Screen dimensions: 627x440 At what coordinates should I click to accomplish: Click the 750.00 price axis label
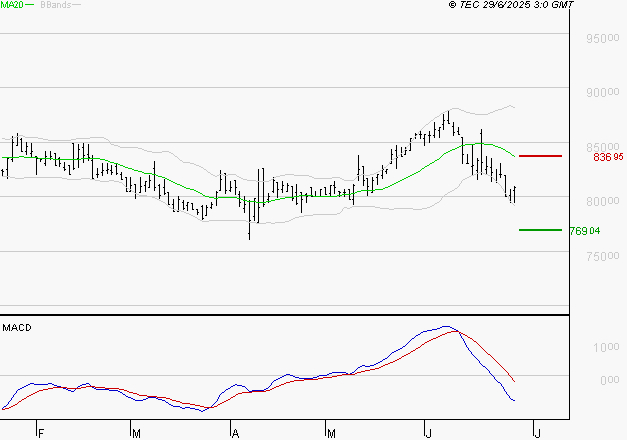point(603,256)
